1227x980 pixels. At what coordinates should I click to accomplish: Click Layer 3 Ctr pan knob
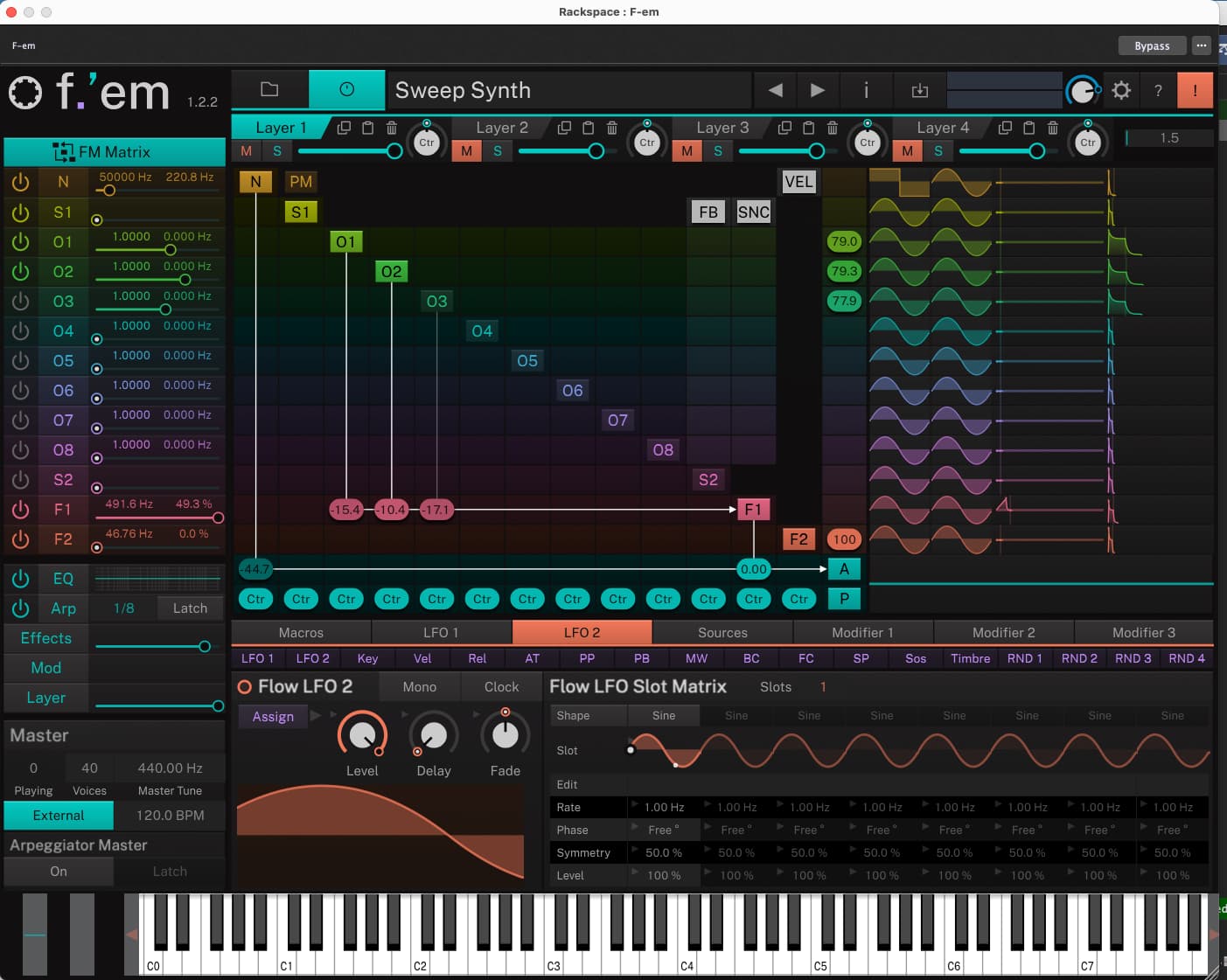868,142
